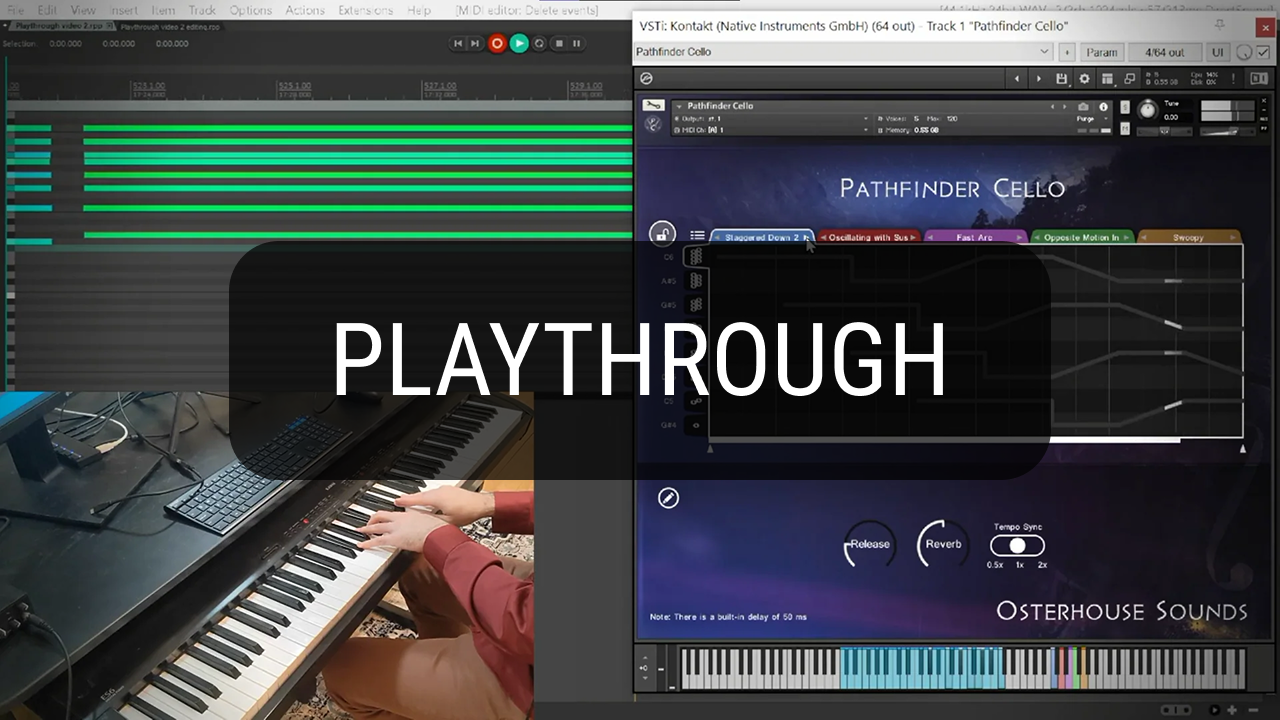Open the Extensions menu
The height and width of the screenshot is (720, 1280).
[x=365, y=10]
